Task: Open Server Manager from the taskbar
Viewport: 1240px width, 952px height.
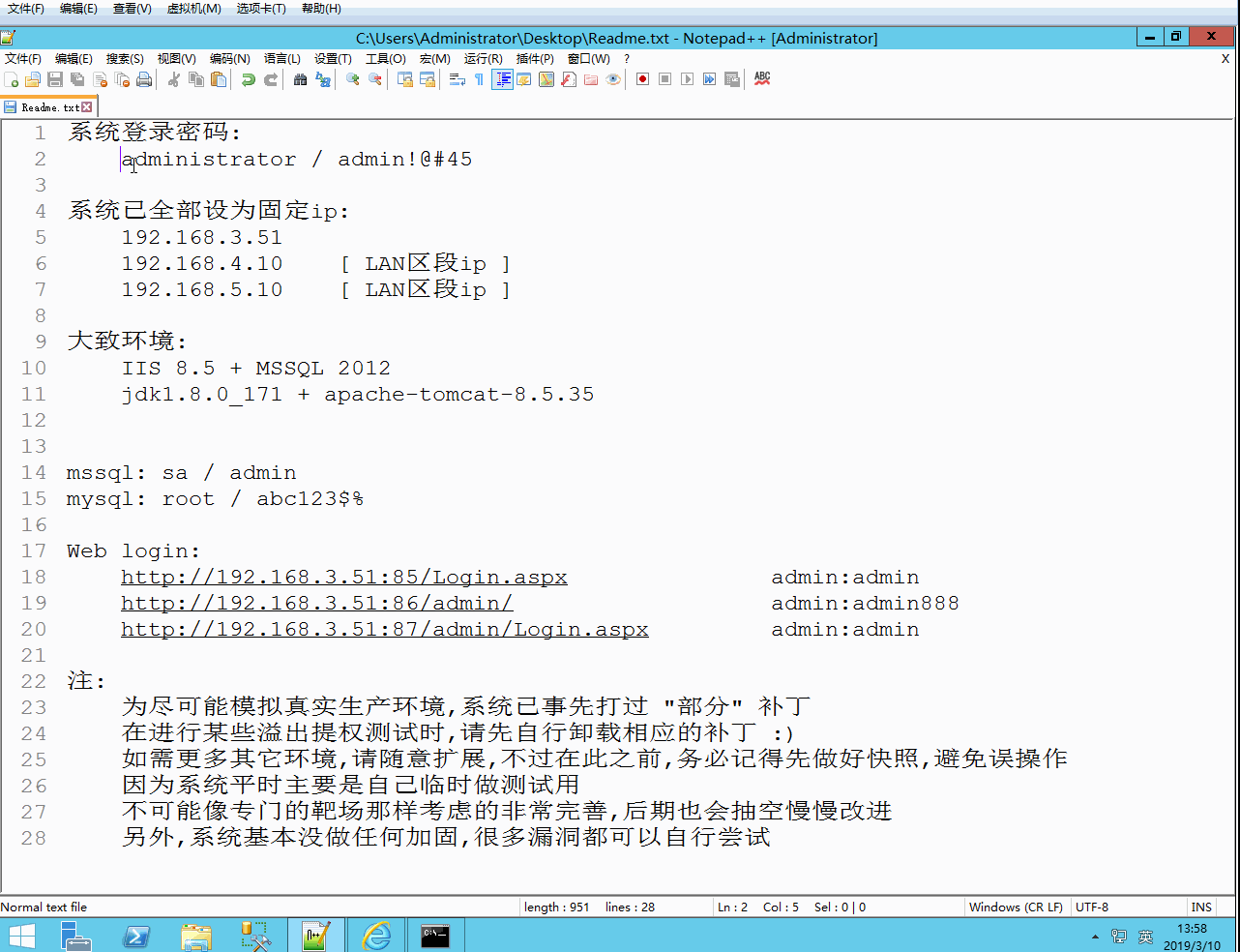Action: click(x=76, y=936)
